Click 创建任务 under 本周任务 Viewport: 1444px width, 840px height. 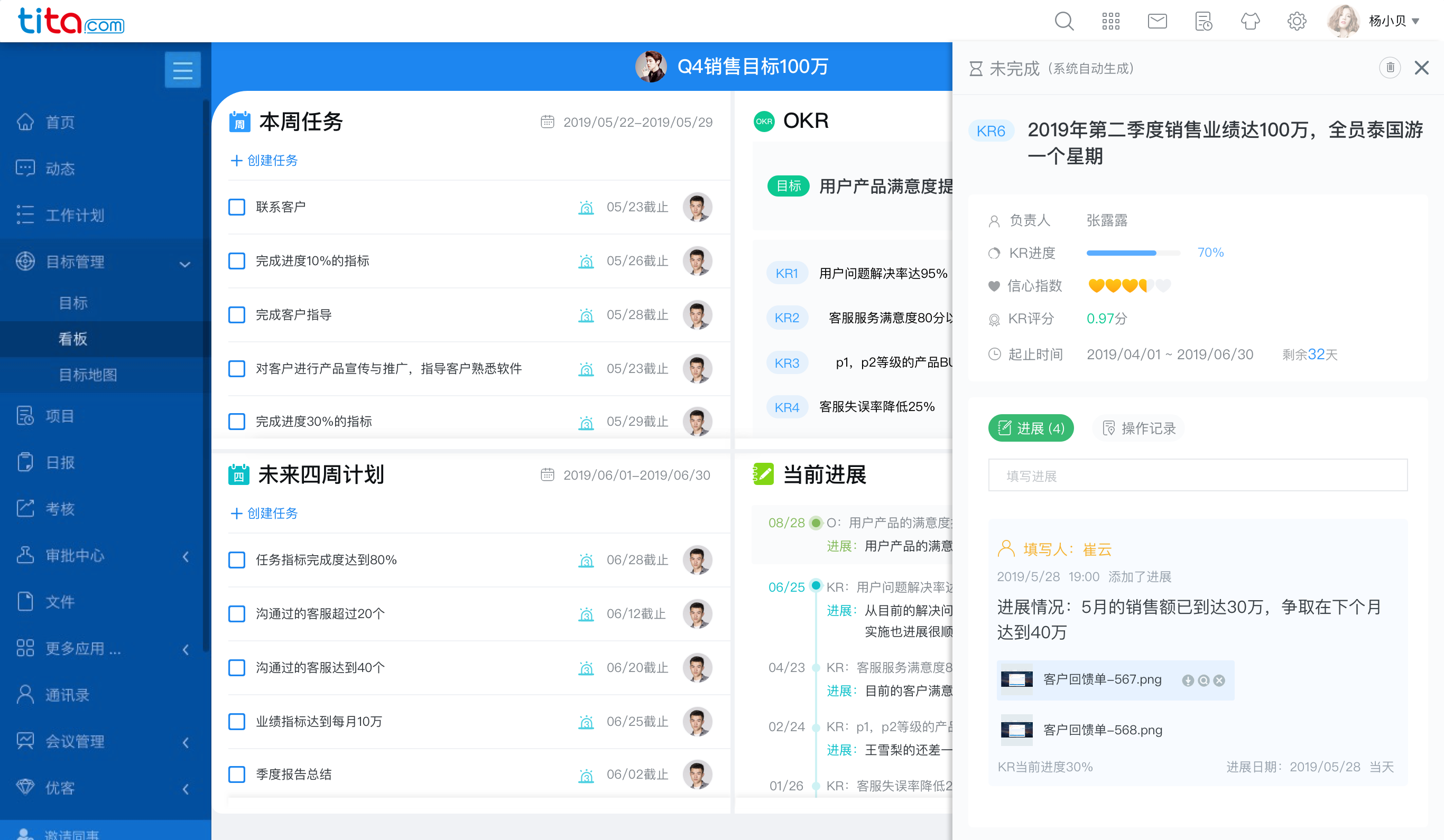coord(264,160)
